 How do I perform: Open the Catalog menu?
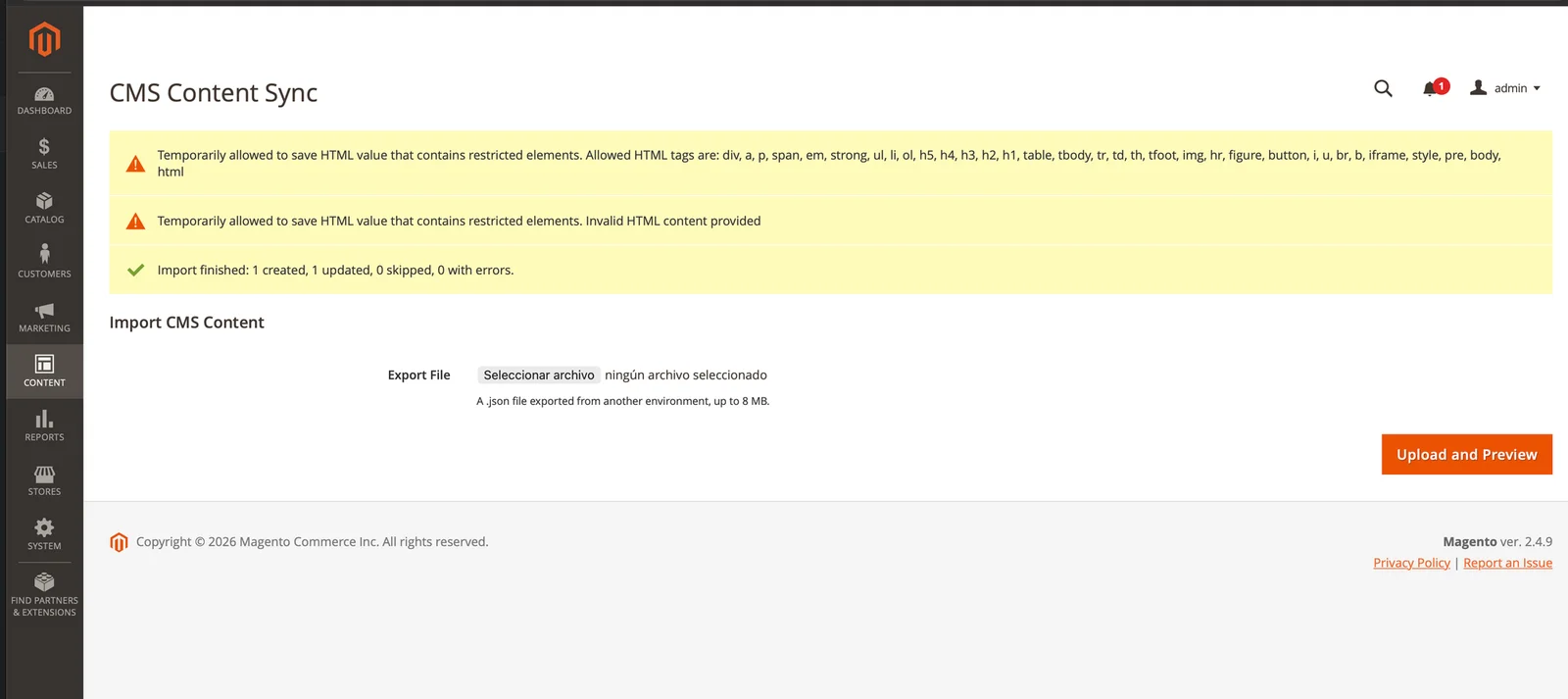coord(44,208)
